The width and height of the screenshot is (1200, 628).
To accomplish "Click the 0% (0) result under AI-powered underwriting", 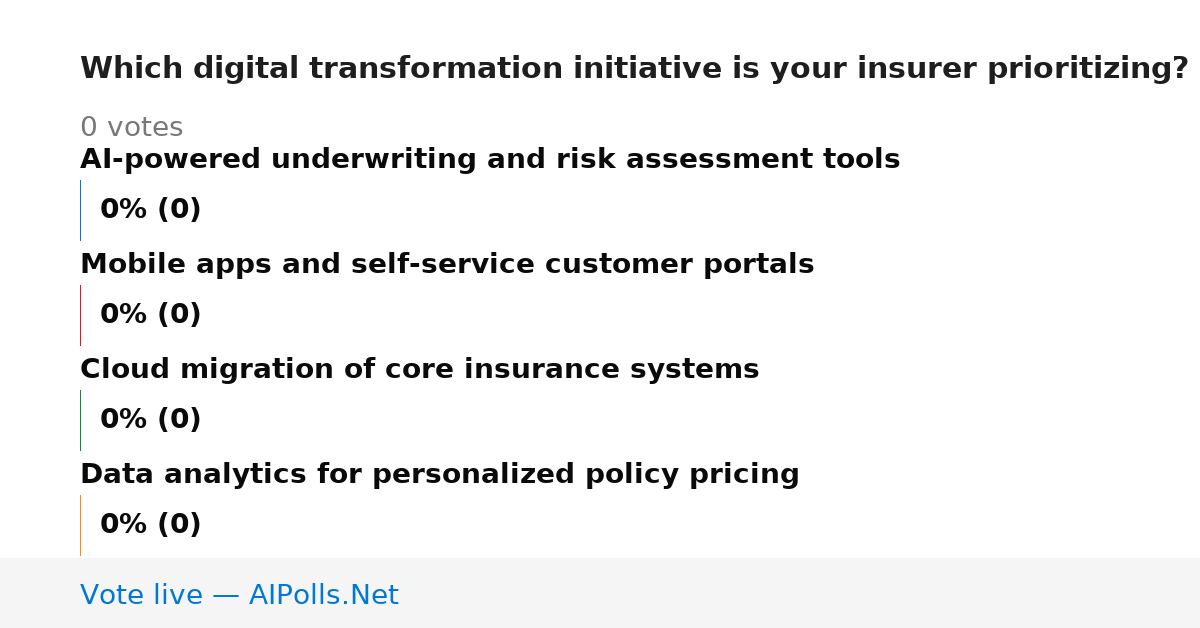I will point(150,210).
